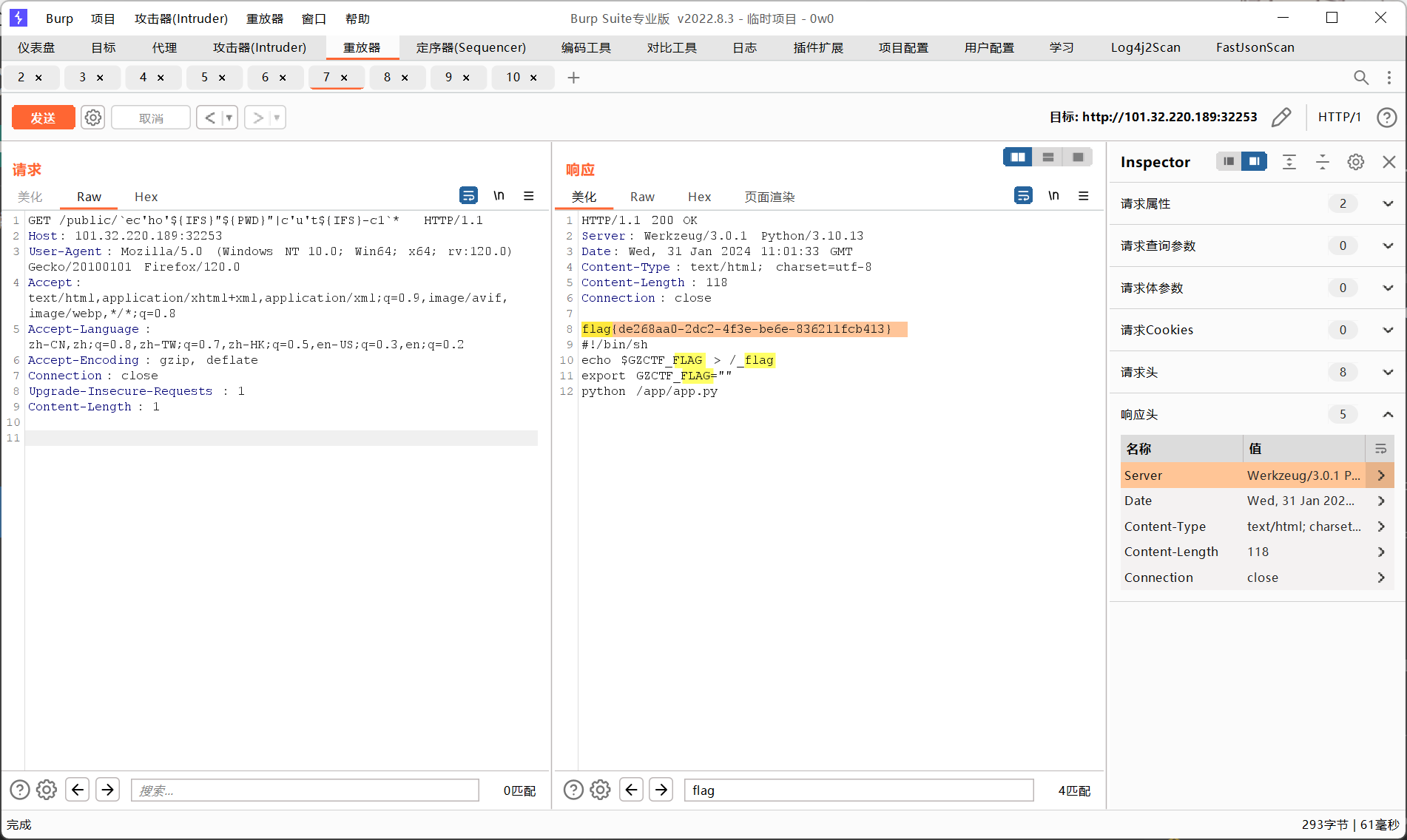
Task: Switch to request Hex tab
Action: (146, 197)
